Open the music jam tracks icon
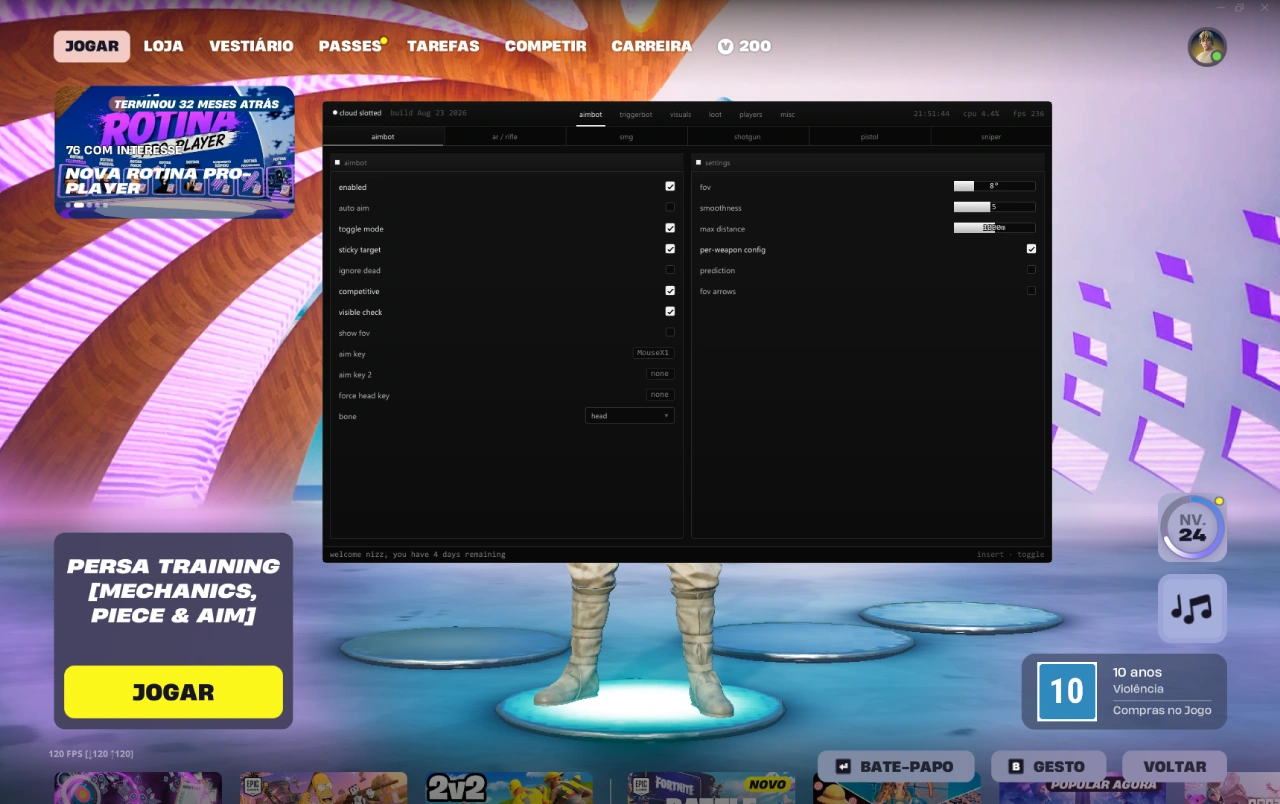1280x804 pixels. [x=1192, y=608]
